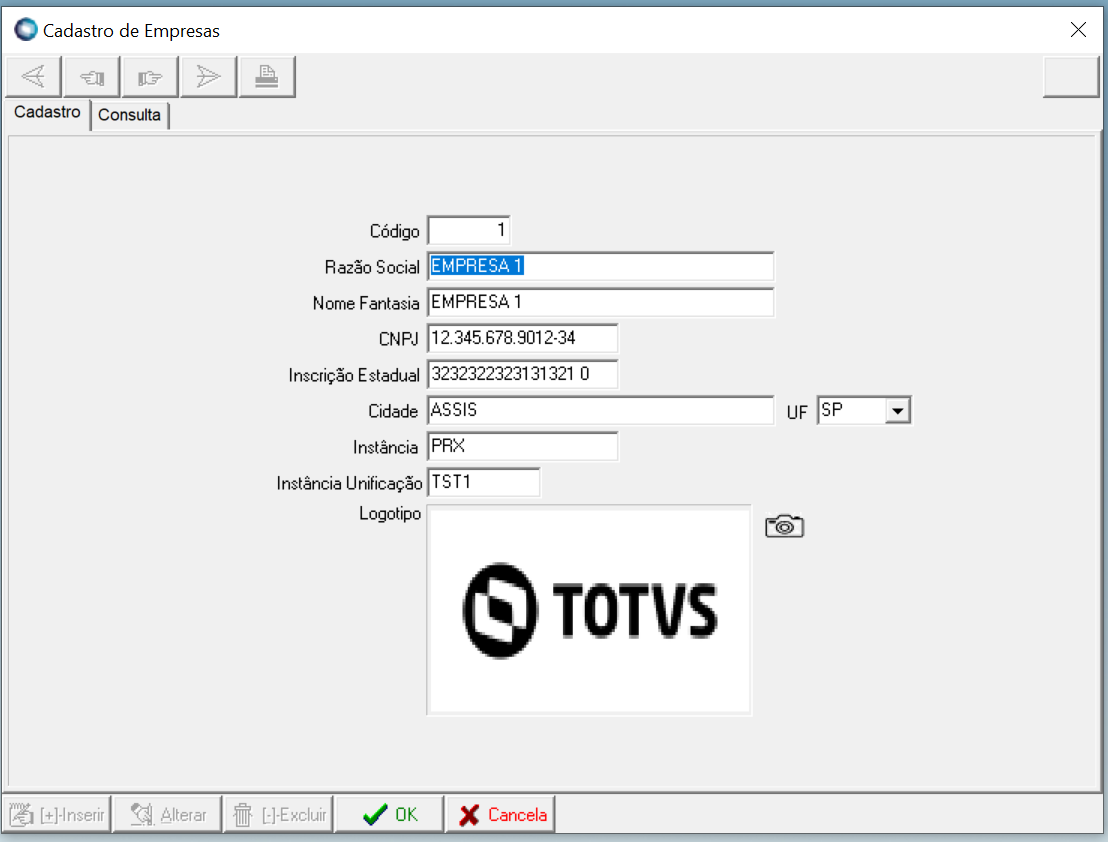
Task: Go to next record hand icon
Action: click(x=150, y=76)
